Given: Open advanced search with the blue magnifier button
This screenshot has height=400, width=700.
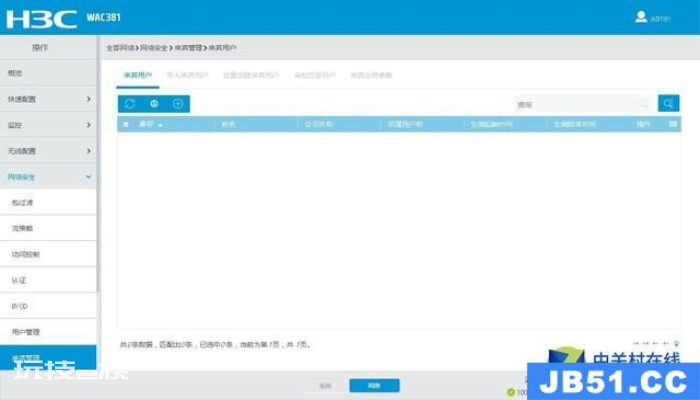Looking at the screenshot, I should pyautogui.click(x=668, y=104).
